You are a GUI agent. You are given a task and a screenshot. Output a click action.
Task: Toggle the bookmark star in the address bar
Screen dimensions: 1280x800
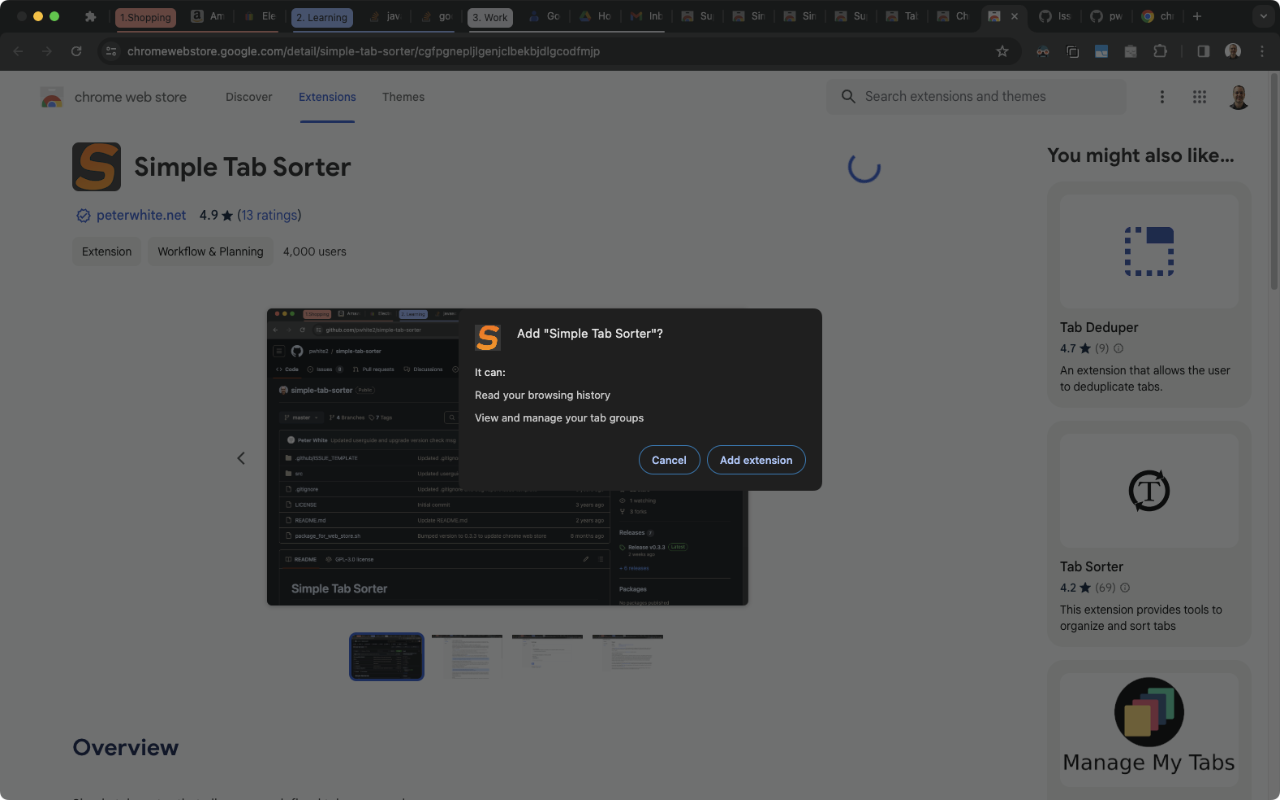pyautogui.click(x=1003, y=51)
